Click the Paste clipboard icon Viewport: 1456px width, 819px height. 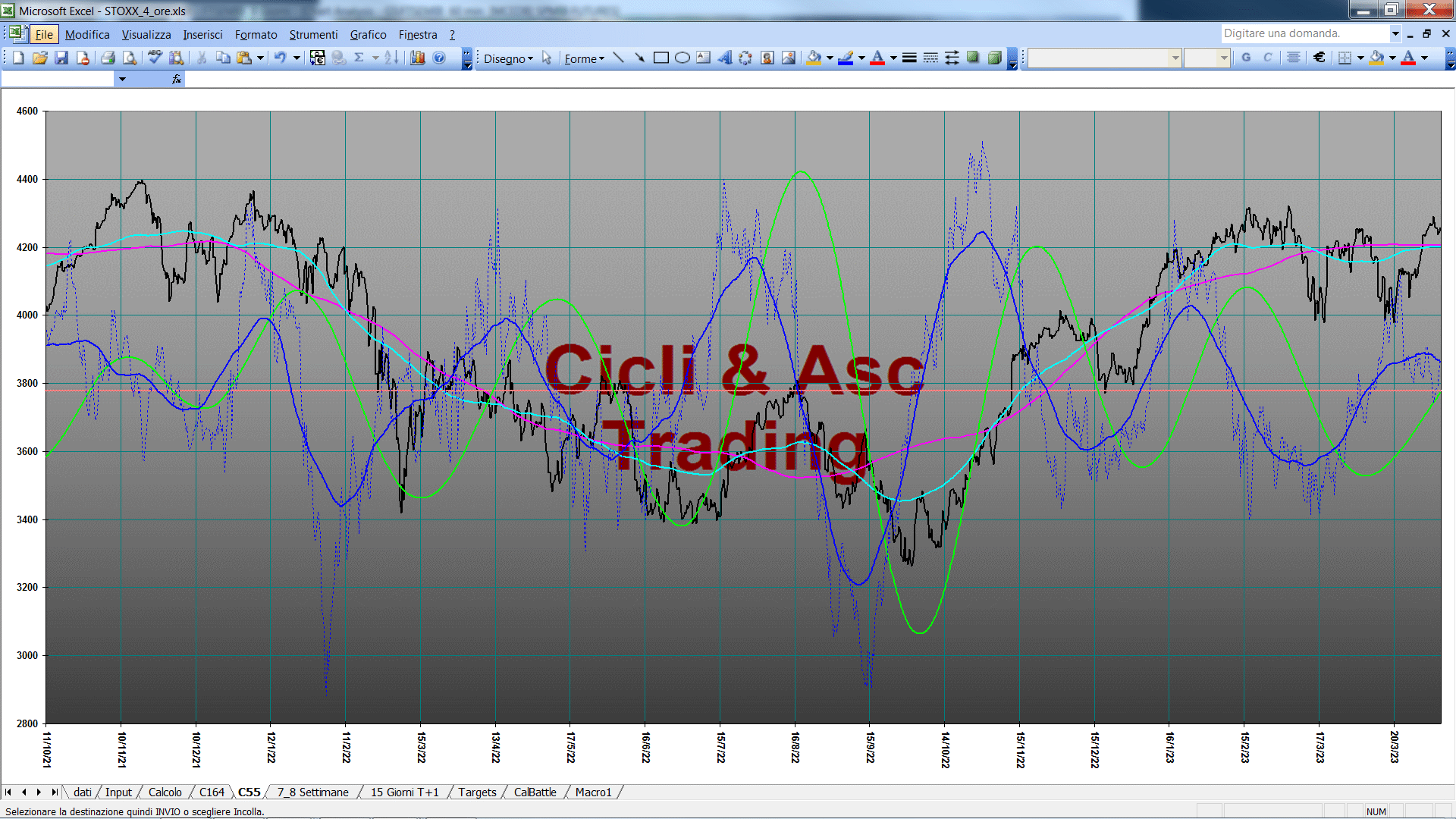(244, 58)
